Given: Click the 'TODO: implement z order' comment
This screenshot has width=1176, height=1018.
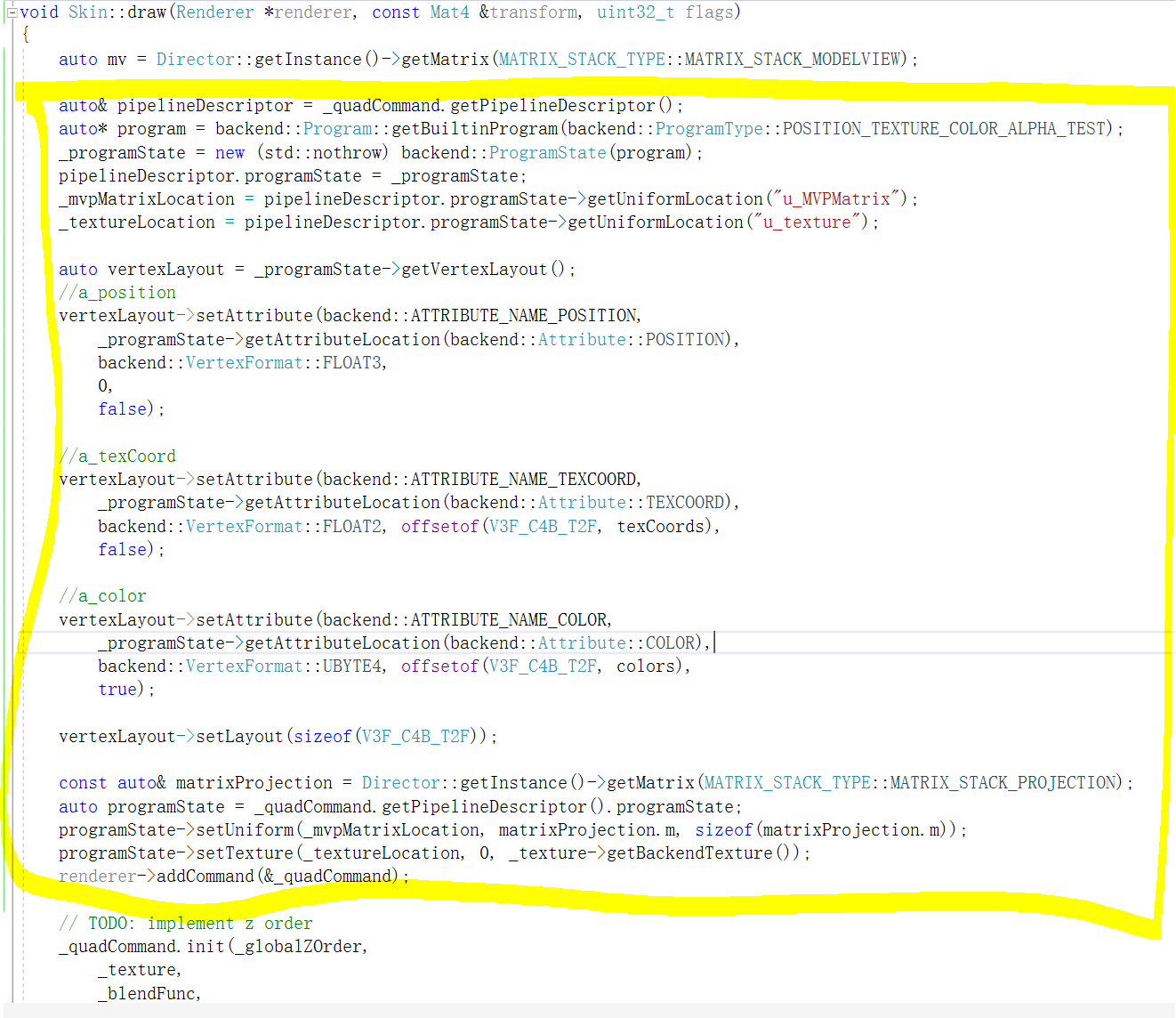Looking at the screenshot, I should click(186, 924).
